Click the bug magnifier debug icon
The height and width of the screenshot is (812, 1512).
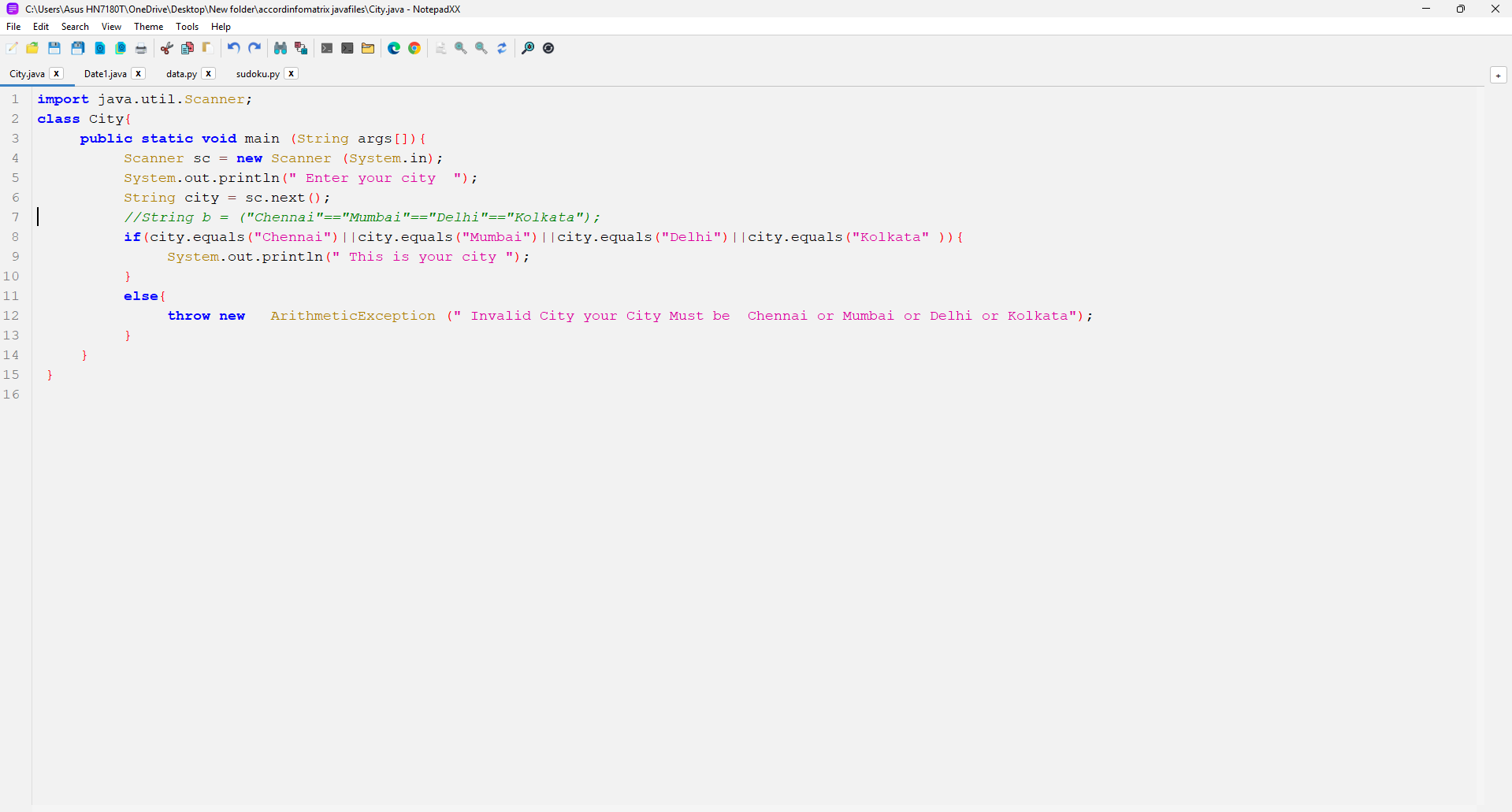click(x=528, y=48)
